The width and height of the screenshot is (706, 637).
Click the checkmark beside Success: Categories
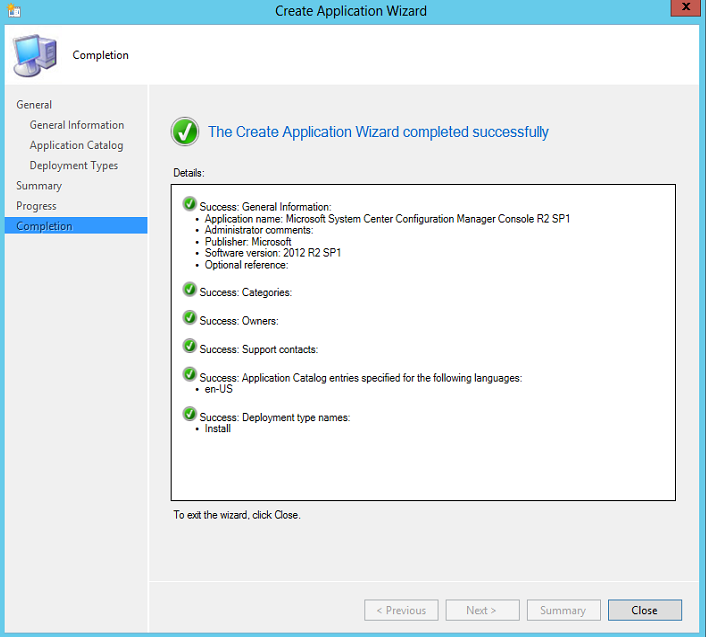[x=190, y=289]
